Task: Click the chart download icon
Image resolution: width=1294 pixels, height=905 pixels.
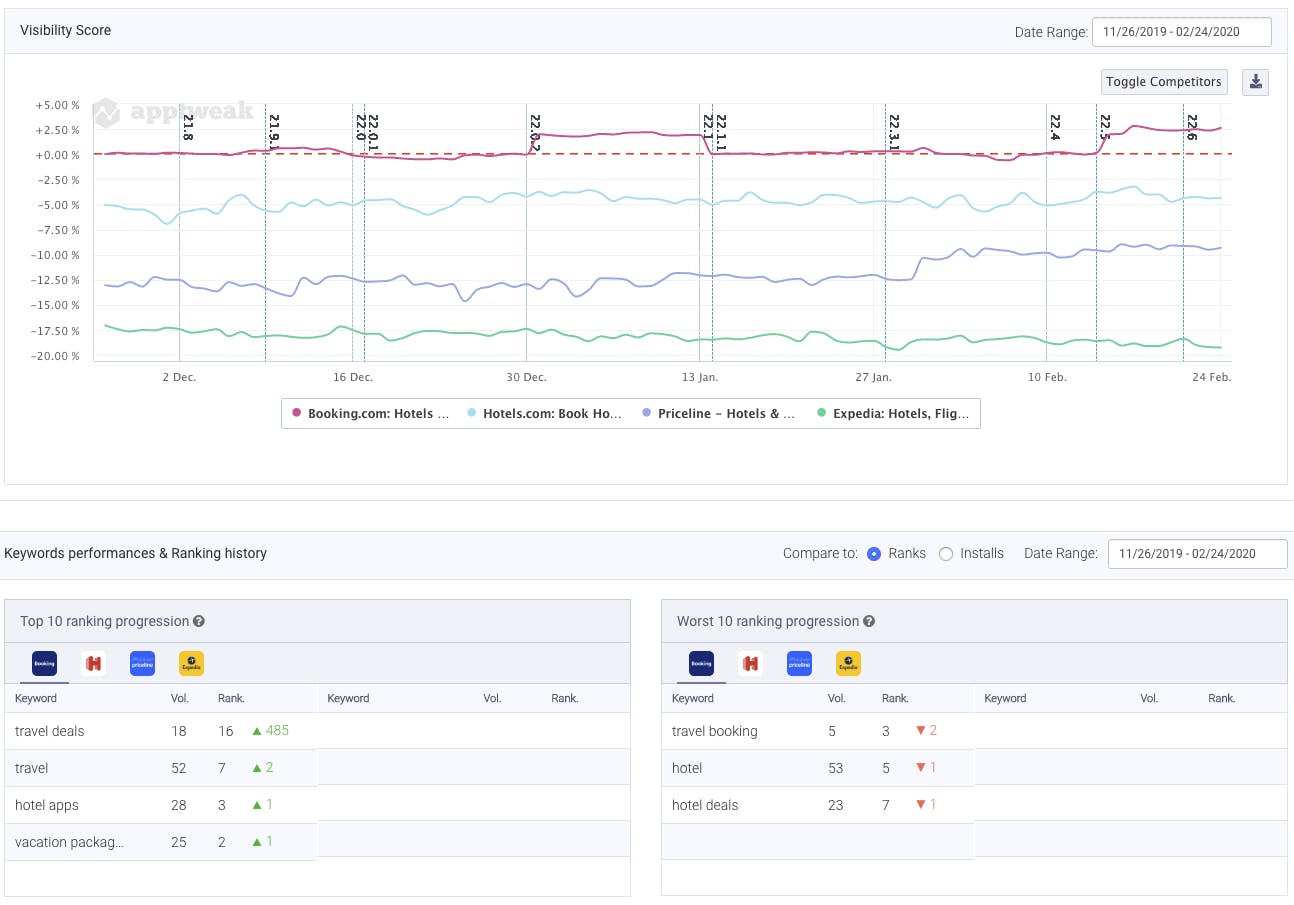Action: [x=1255, y=82]
